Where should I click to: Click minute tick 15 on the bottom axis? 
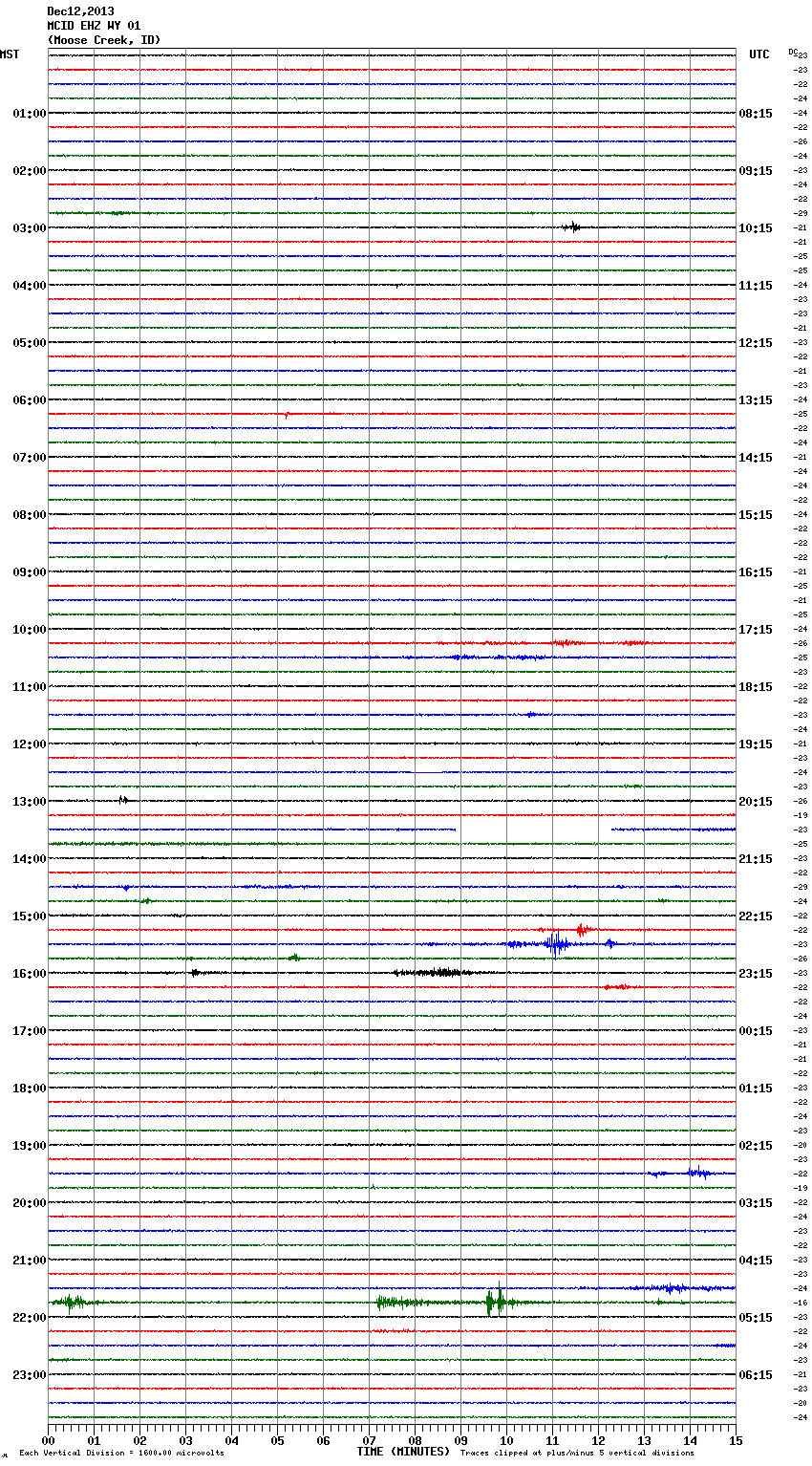pyautogui.click(x=736, y=1440)
